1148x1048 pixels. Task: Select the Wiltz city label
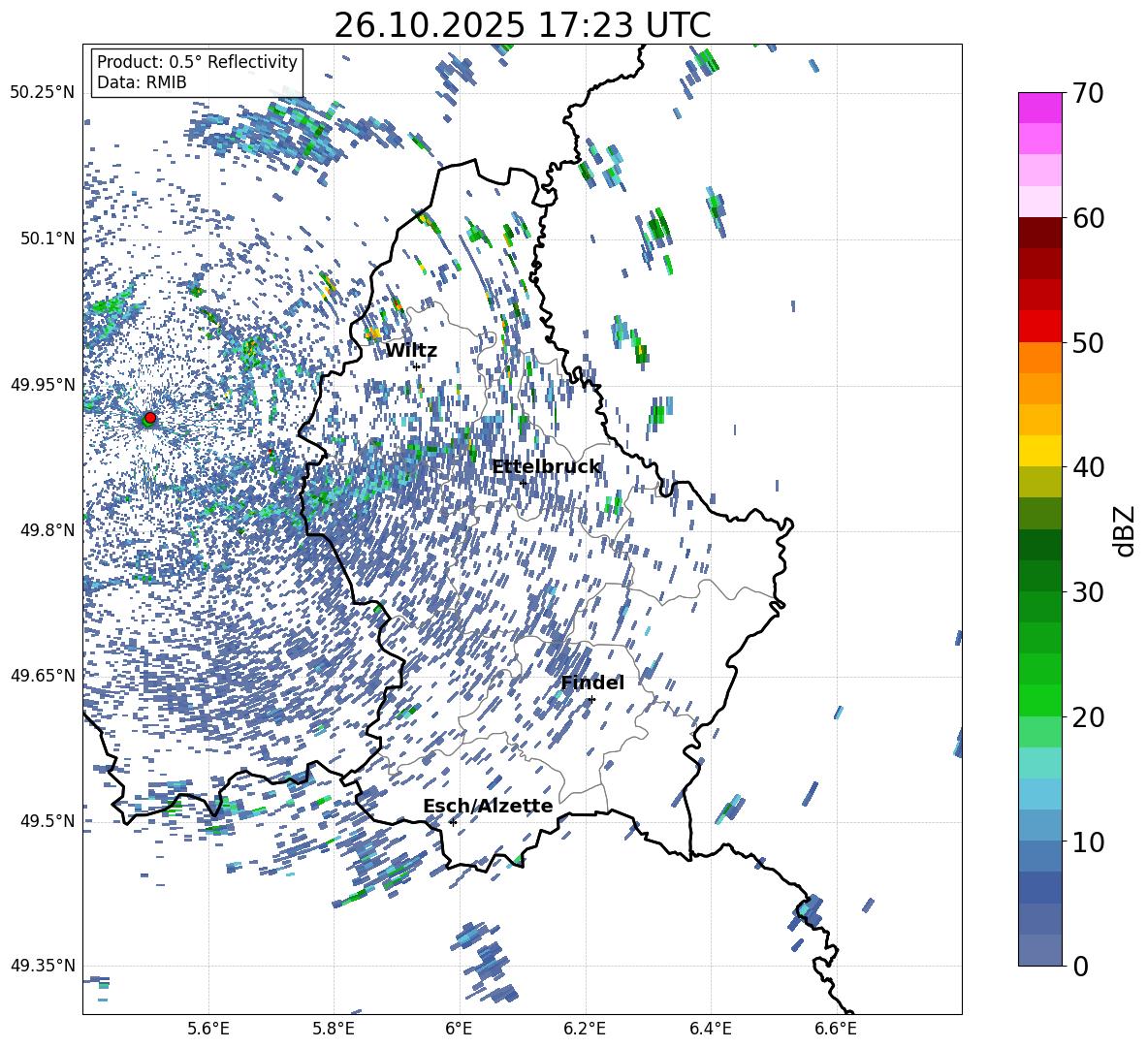pyautogui.click(x=411, y=351)
